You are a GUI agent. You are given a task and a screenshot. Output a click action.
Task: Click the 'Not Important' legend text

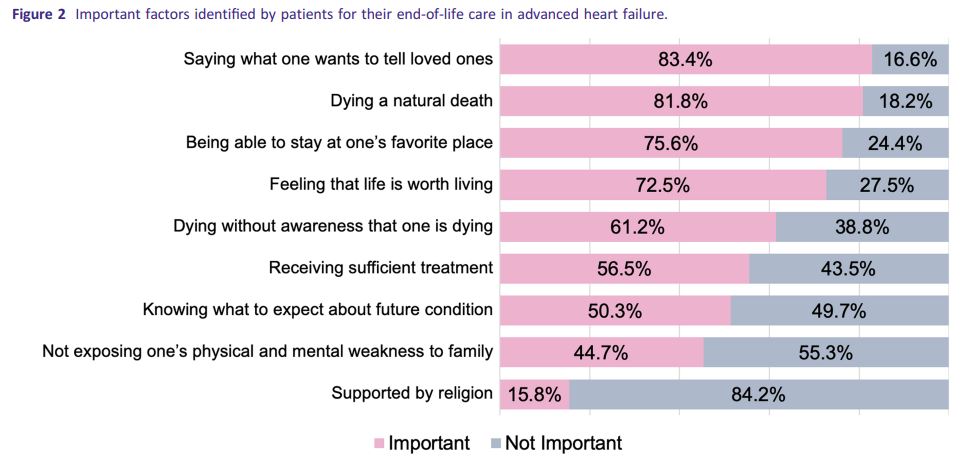click(x=563, y=443)
